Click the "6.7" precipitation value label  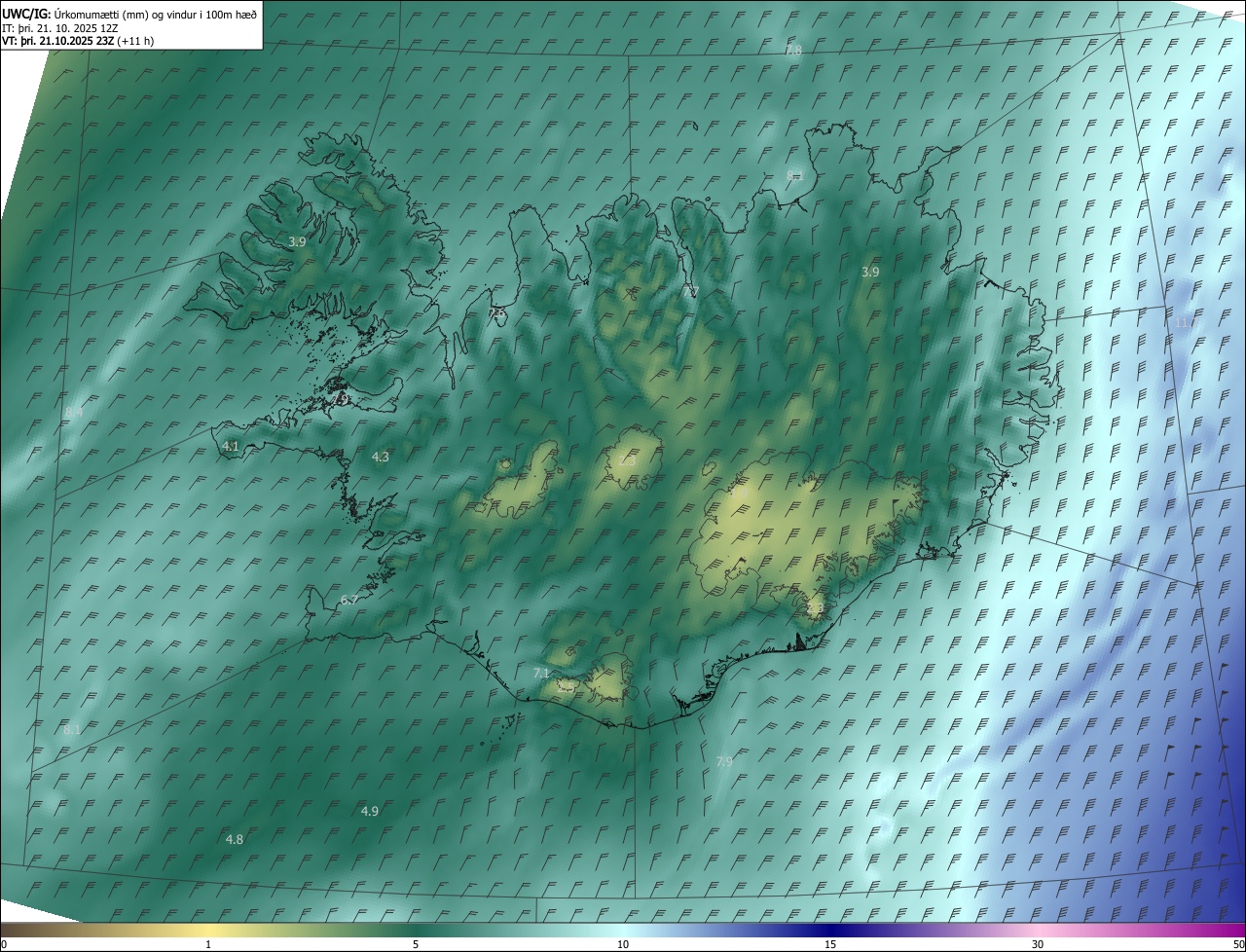(348, 600)
